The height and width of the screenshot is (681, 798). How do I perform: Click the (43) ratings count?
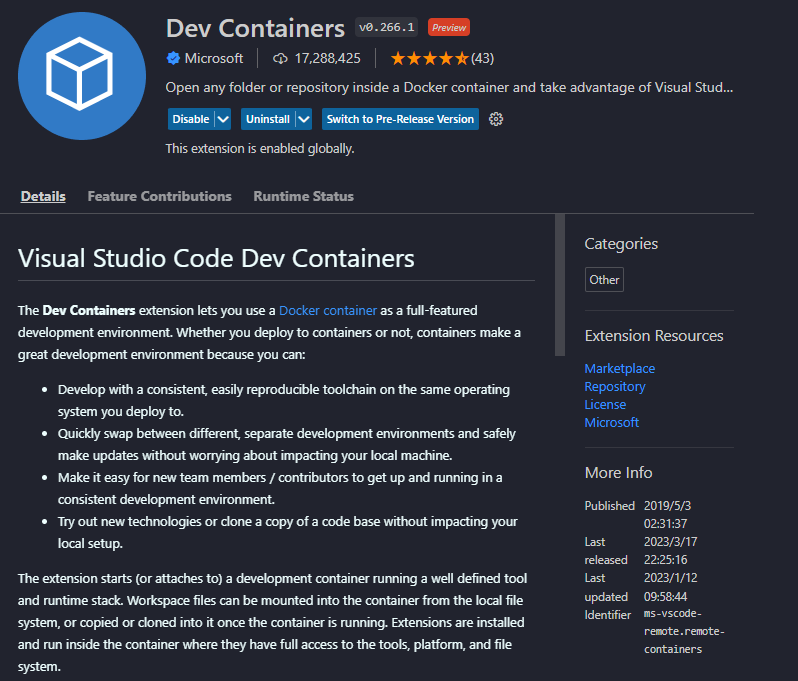click(482, 59)
